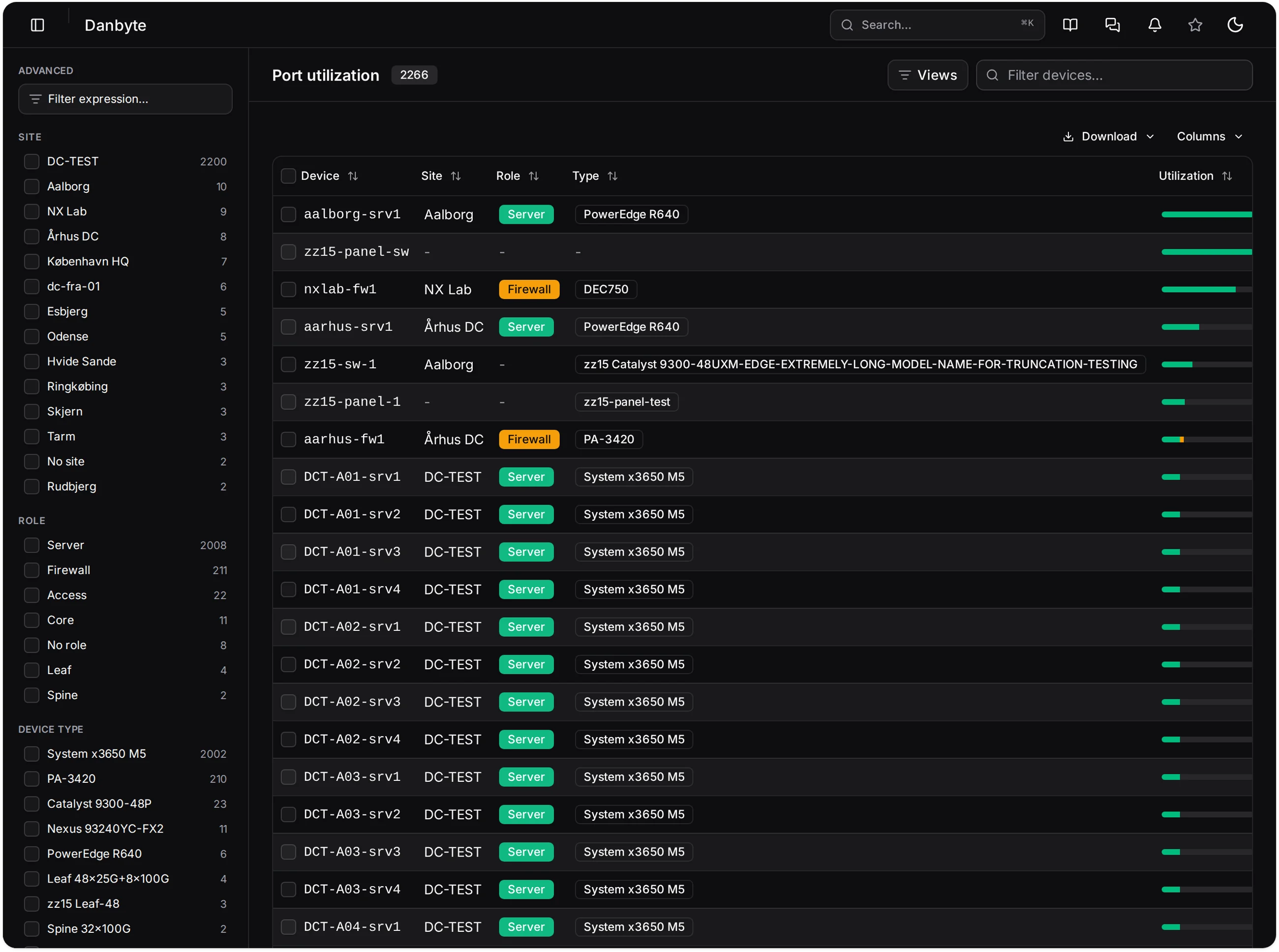This screenshot has width=1279, height=952.
Task: Toggle the sidebar panel icon
Action: coord(37,25)
